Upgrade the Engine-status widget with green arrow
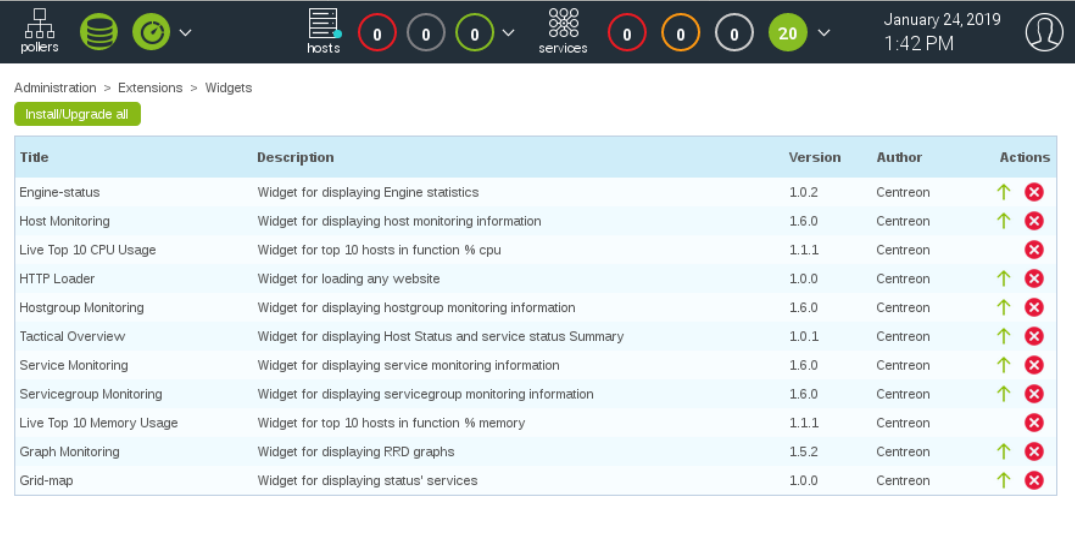The width and height of the screenshot is (1075, 547). (x=1004, y=192)
